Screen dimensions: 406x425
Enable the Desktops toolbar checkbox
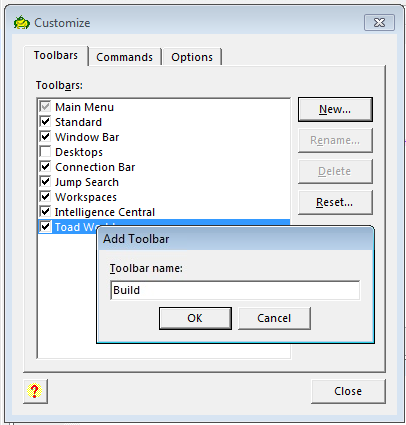[x=45, y=152]
